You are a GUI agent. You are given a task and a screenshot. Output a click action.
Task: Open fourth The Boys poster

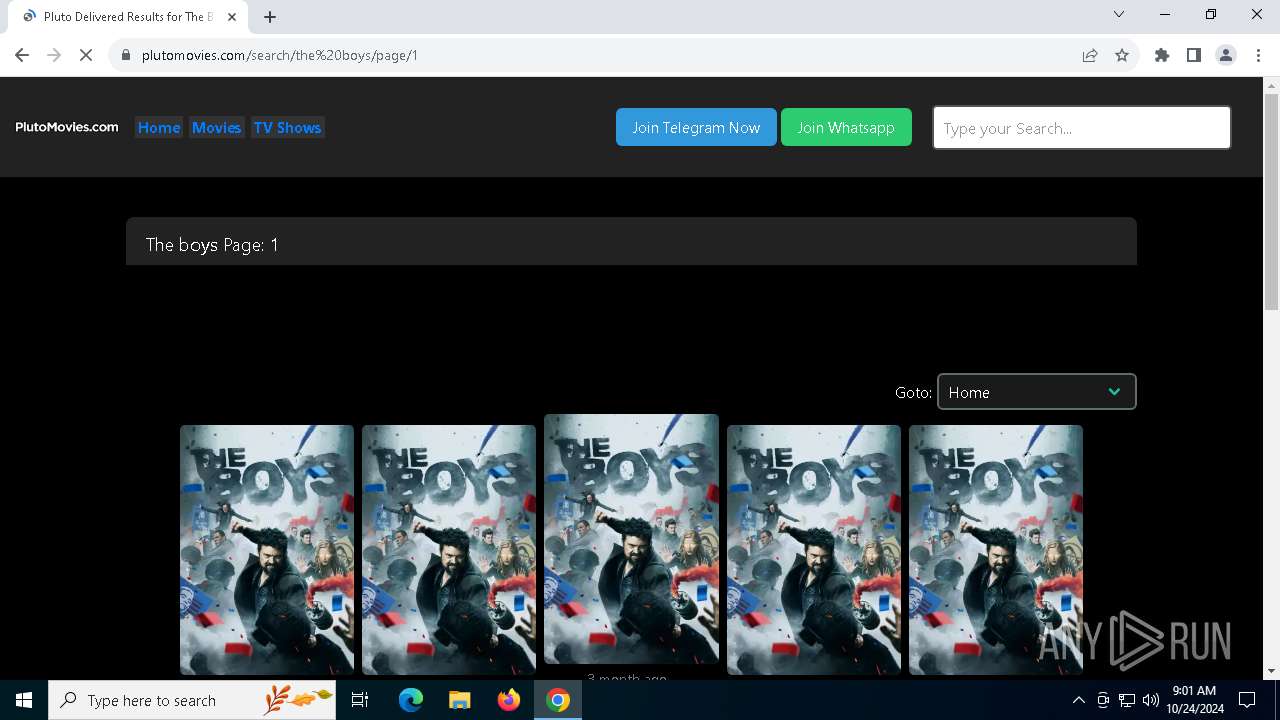point(814,550)
